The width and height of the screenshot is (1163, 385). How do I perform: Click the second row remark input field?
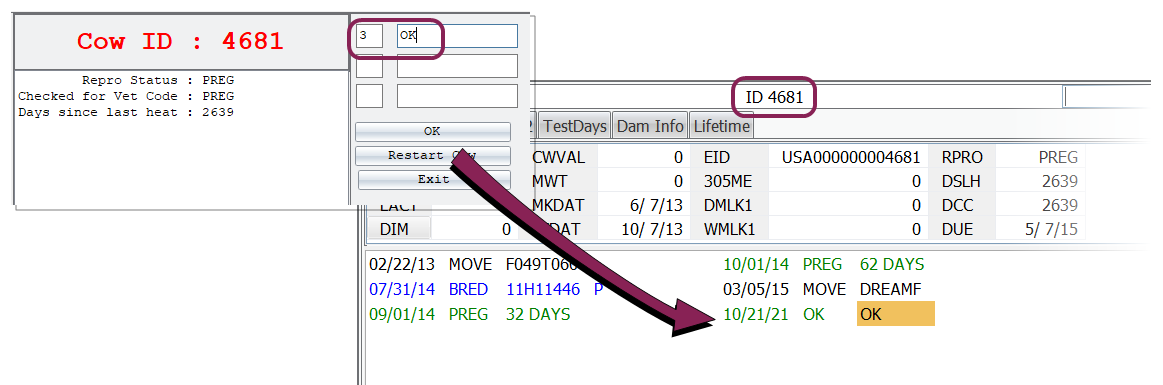coord(457,66)
